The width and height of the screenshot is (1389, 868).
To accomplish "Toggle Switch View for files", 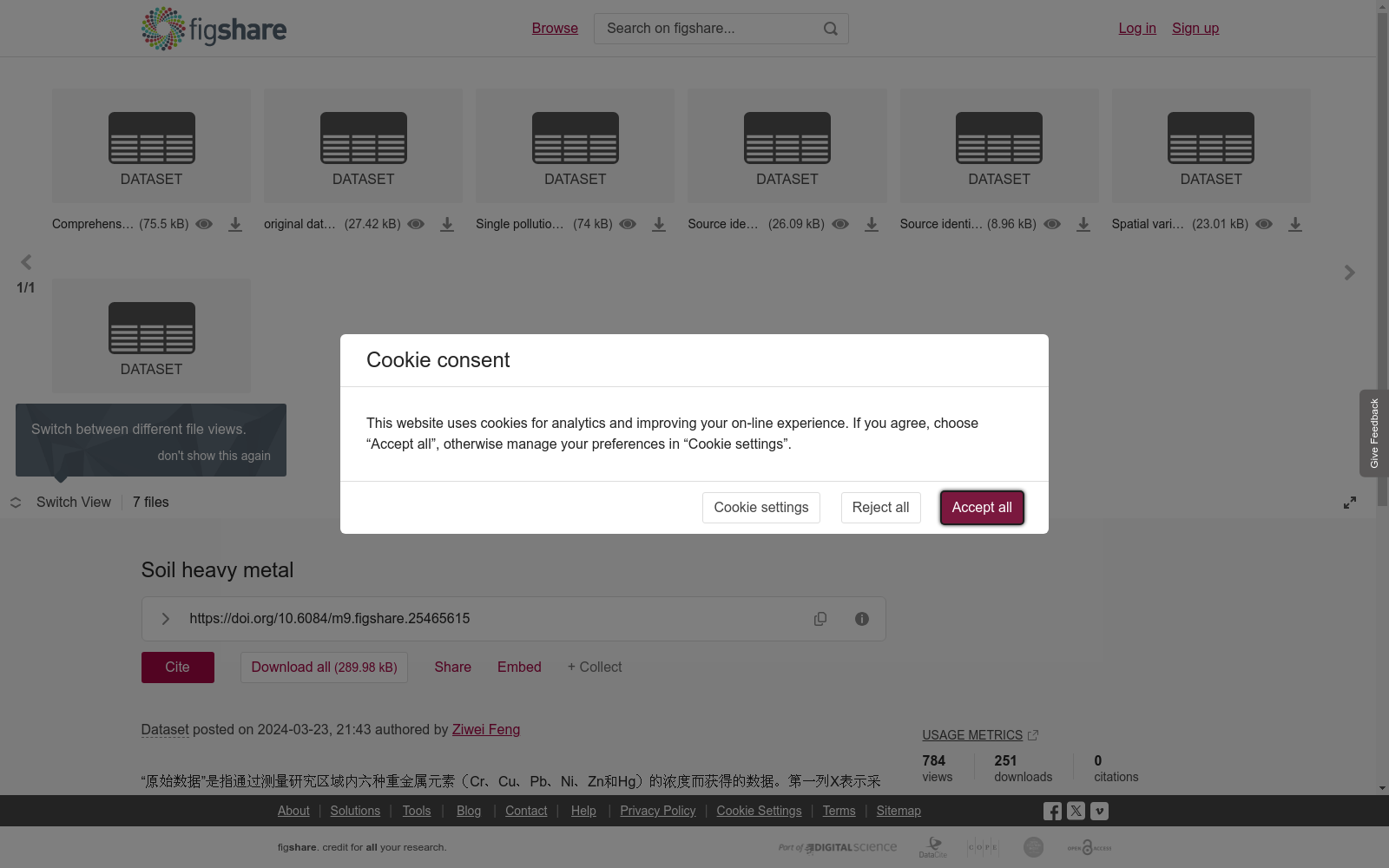I will pyautogui.click(x=61, y=503).
